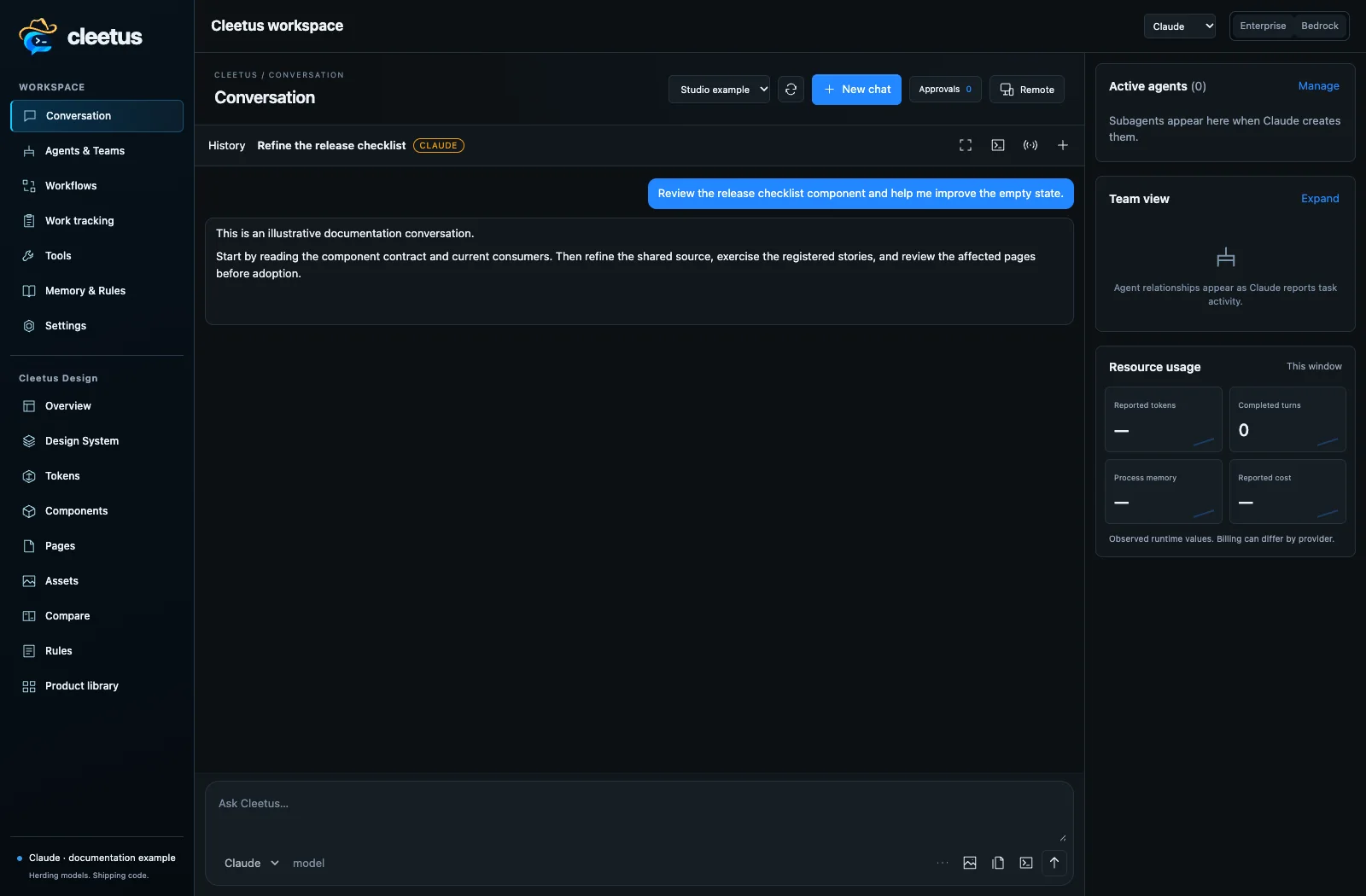The image size is (1366, 896).
Task: Open the Claude model dropdown in composer
Action: (x=251, y=864)
